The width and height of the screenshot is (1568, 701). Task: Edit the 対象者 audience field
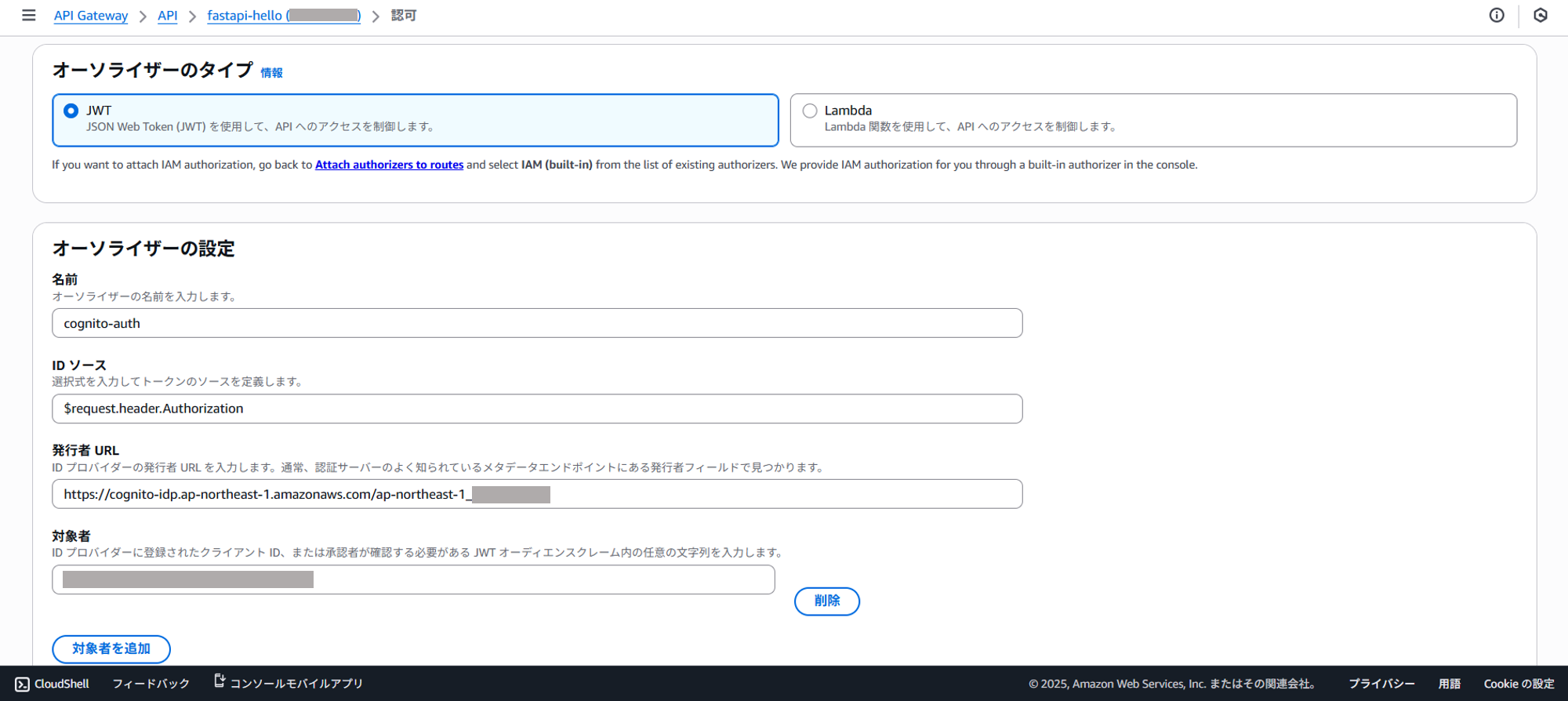pos(413,579)
